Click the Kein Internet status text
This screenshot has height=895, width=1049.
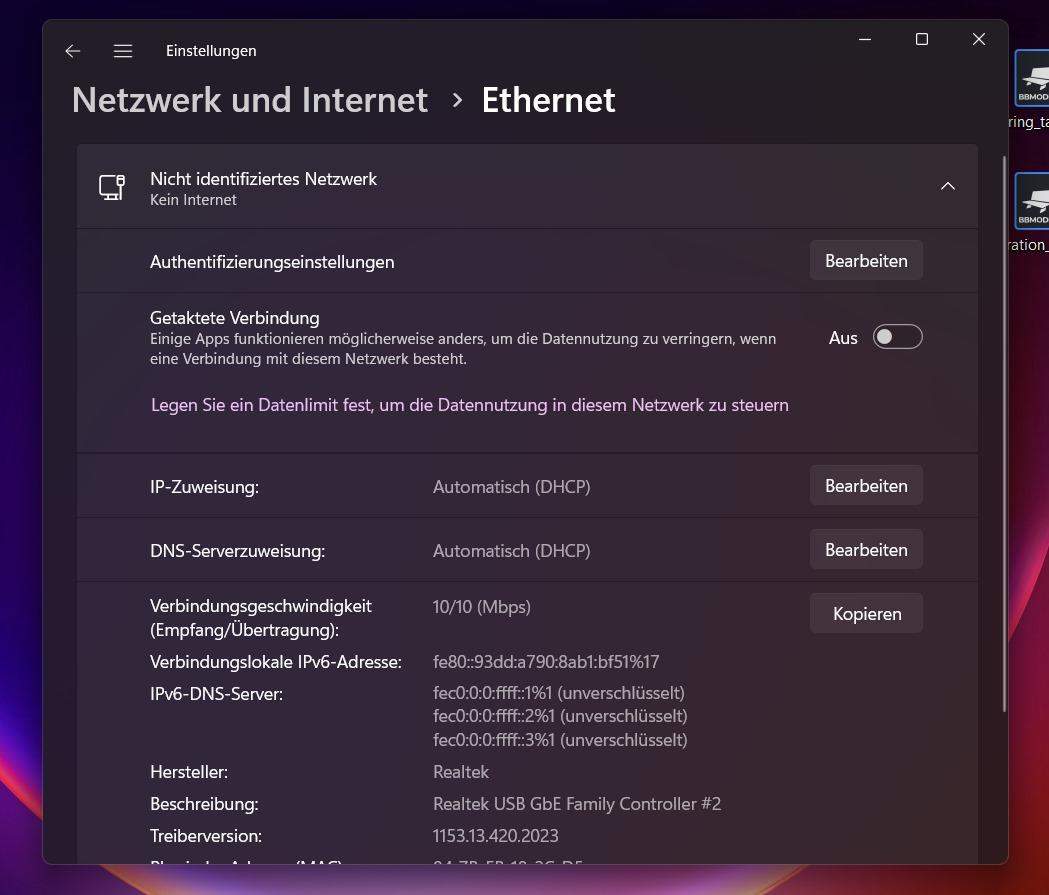click(193, 199)
